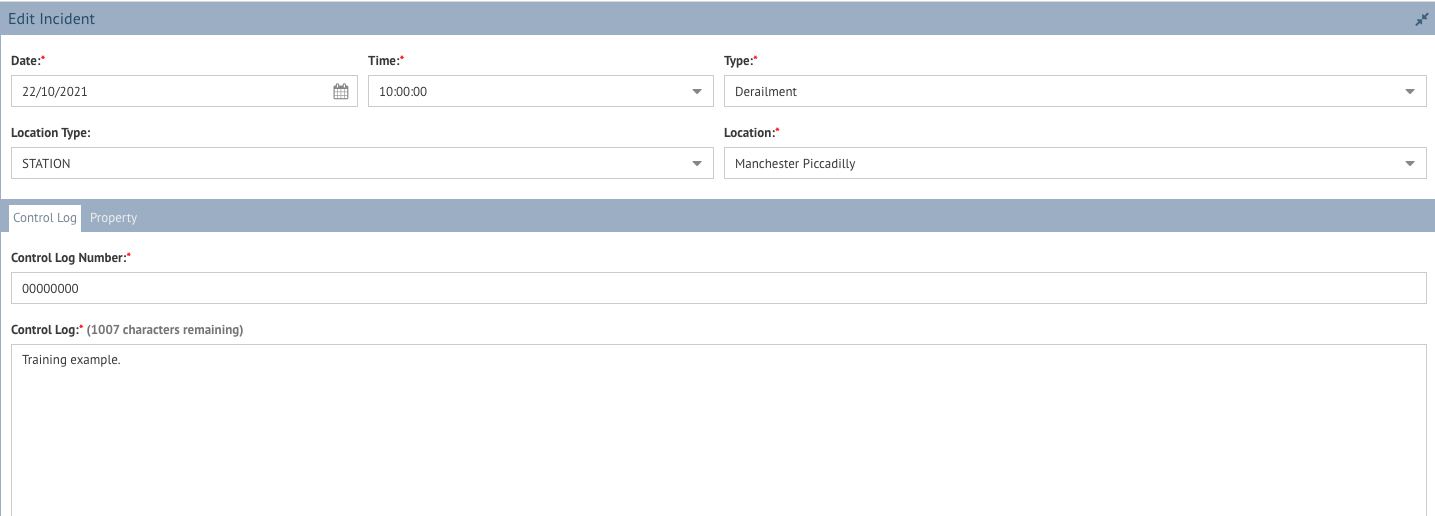Viewport: 1435px width, 516px height.
Task: Click the Type field label
Action: (x=741, y=61)
